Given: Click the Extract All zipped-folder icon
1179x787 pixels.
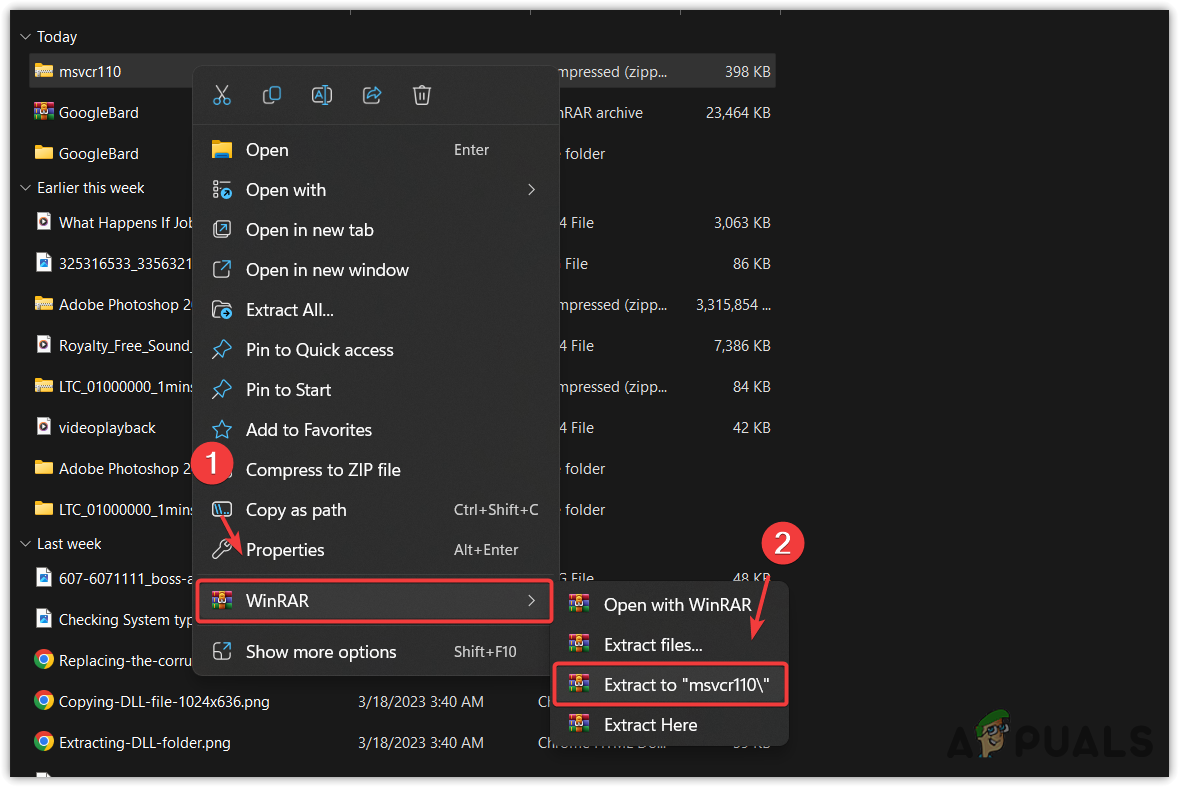Looking at the screenshot, I should pos(221,309).
